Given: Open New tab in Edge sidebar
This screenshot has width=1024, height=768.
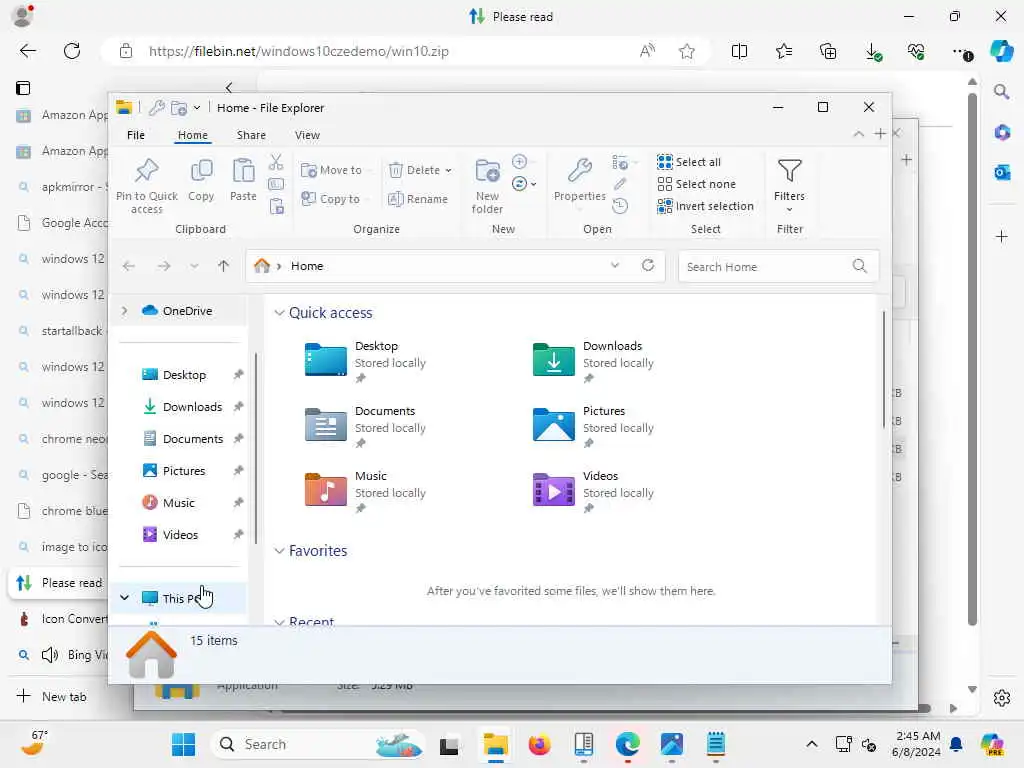Looking at the screenshot, I should tap(52, 696).
